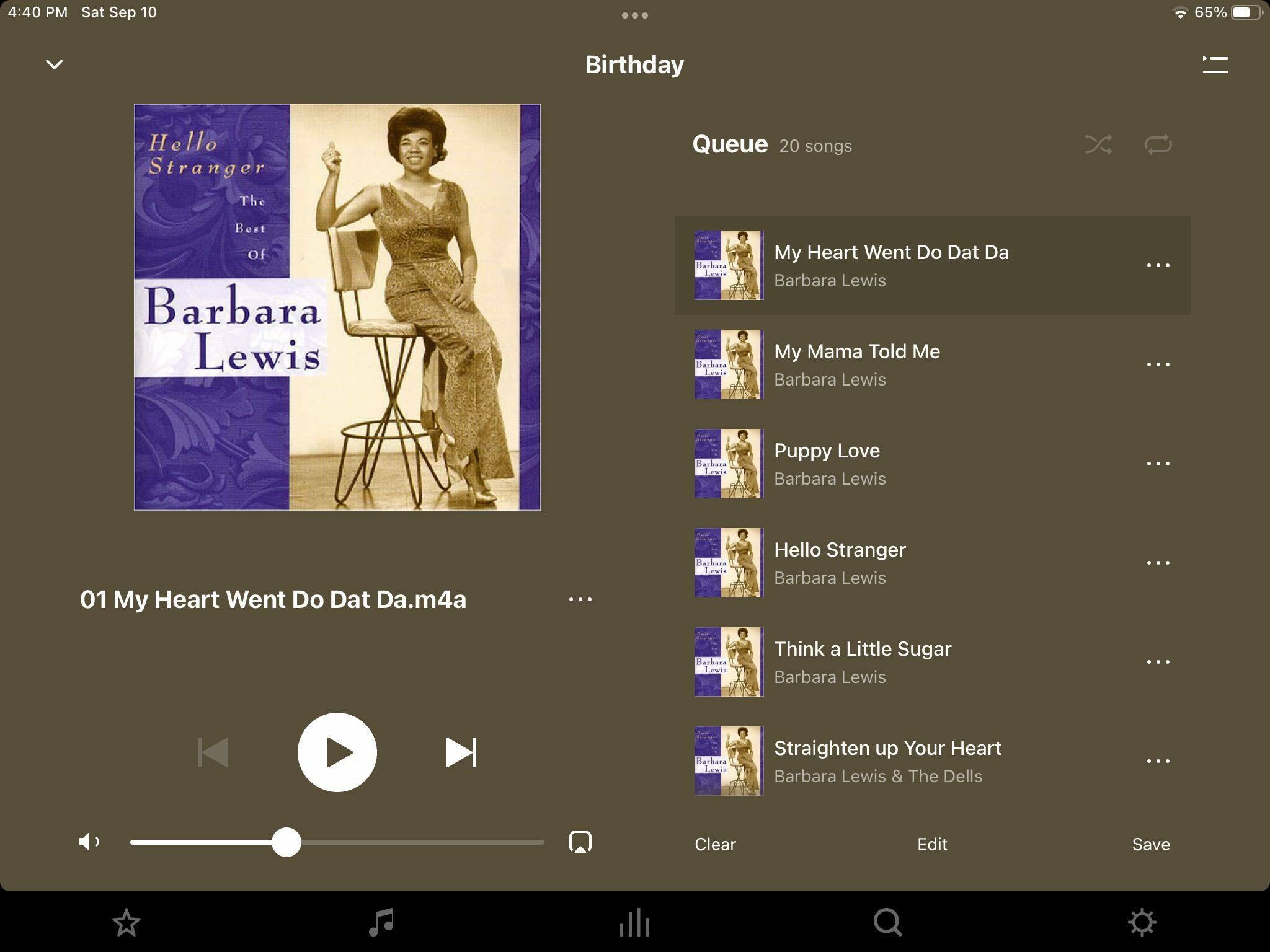Enable repeat for the queue
Screen dimensions: 1270x952
[1158, 144]
